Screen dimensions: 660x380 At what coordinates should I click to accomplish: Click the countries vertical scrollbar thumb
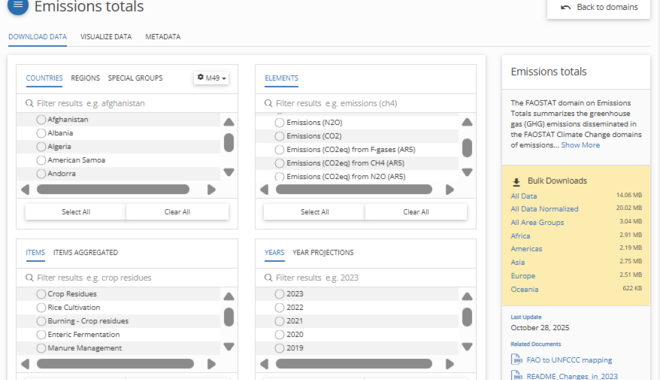click(x=229, y=142)
